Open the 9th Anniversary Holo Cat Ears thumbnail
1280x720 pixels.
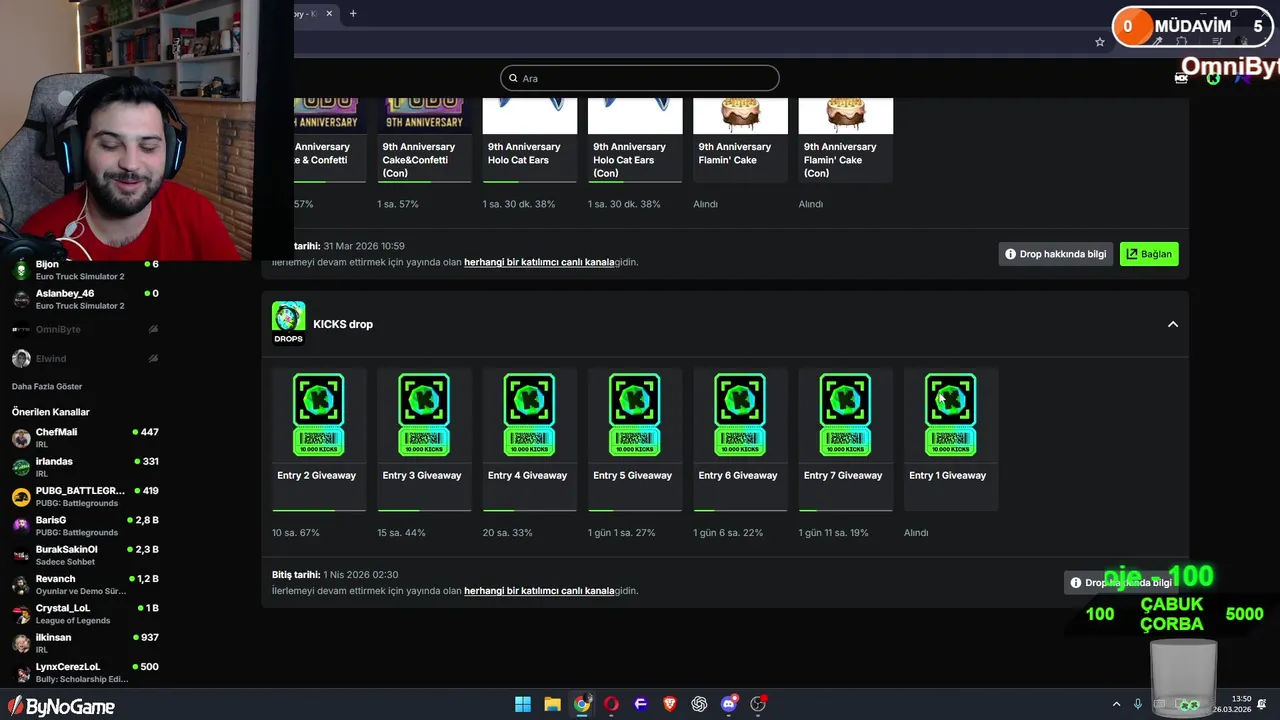pos(530,115)
